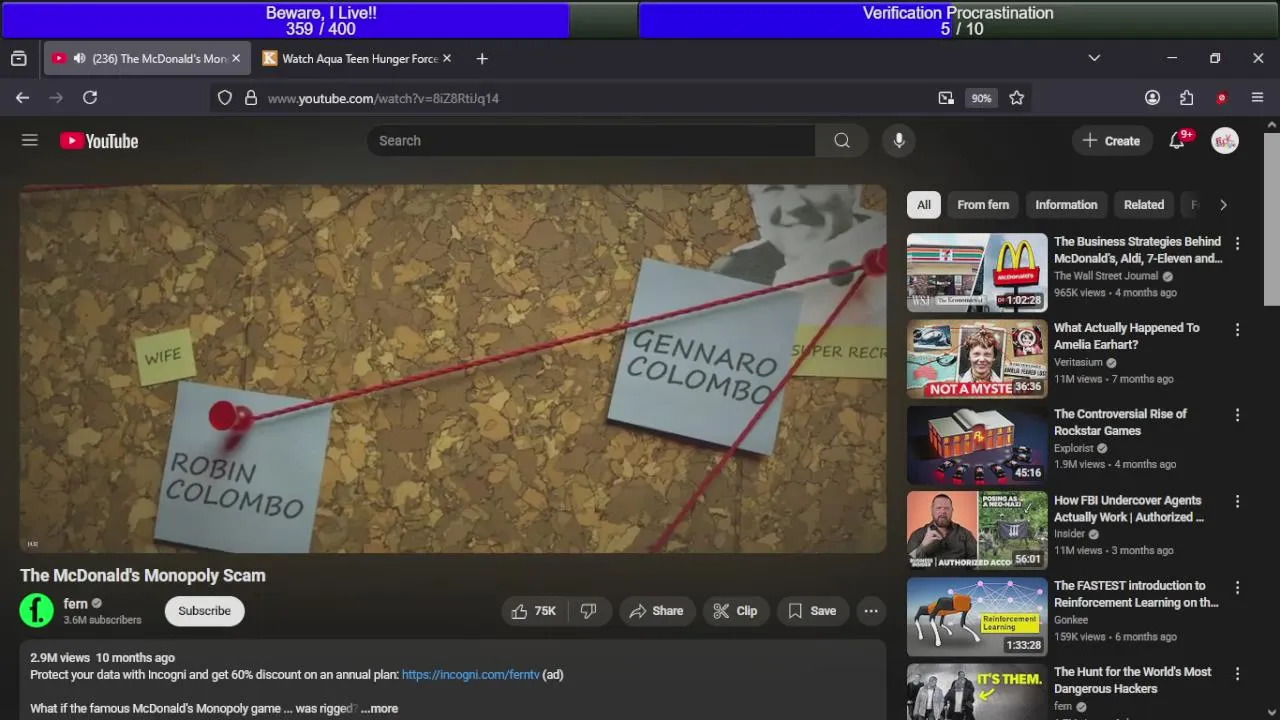Open the browser extensions puzzle icon
Screen dimensions: 1280x720
1186,98
